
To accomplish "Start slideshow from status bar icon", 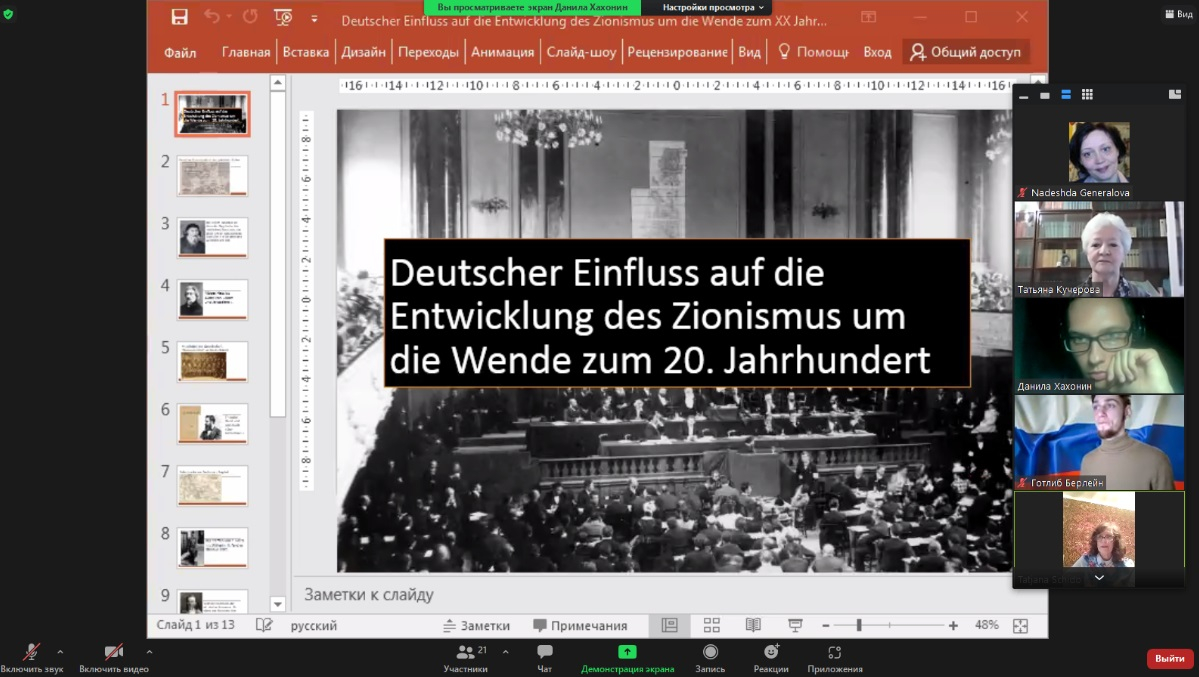I will pyautogui.click(x=795, y=625).
